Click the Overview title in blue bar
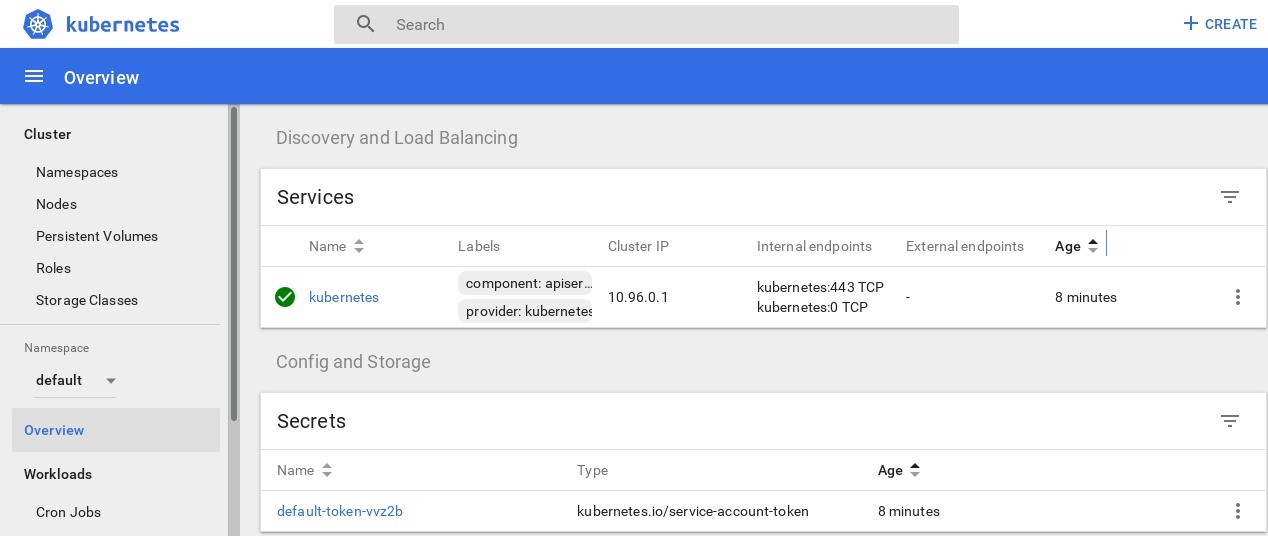This screenshot has height=536, width=1268. 101,77
